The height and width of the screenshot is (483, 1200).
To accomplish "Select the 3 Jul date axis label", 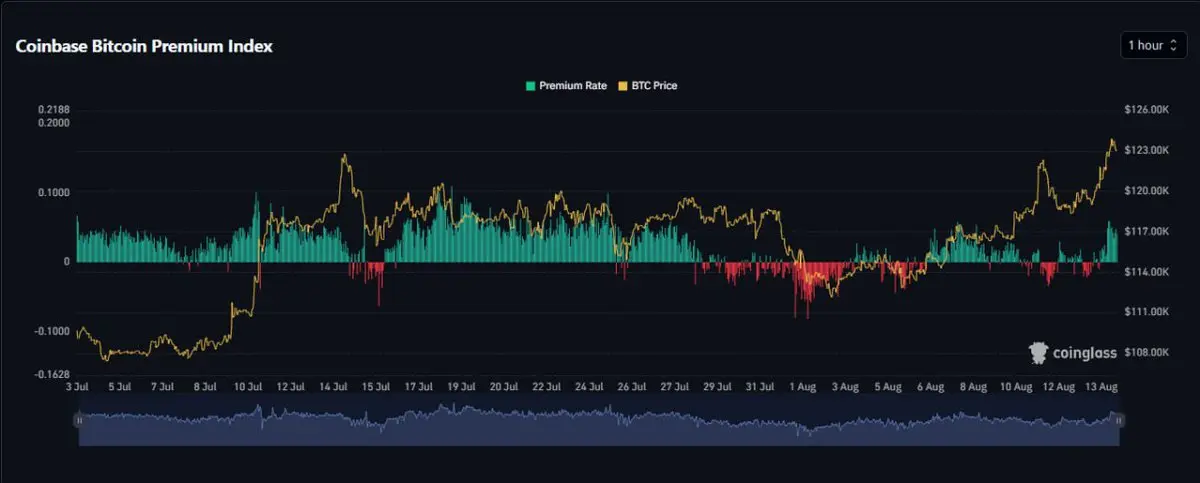I will [x=77, y=386].
